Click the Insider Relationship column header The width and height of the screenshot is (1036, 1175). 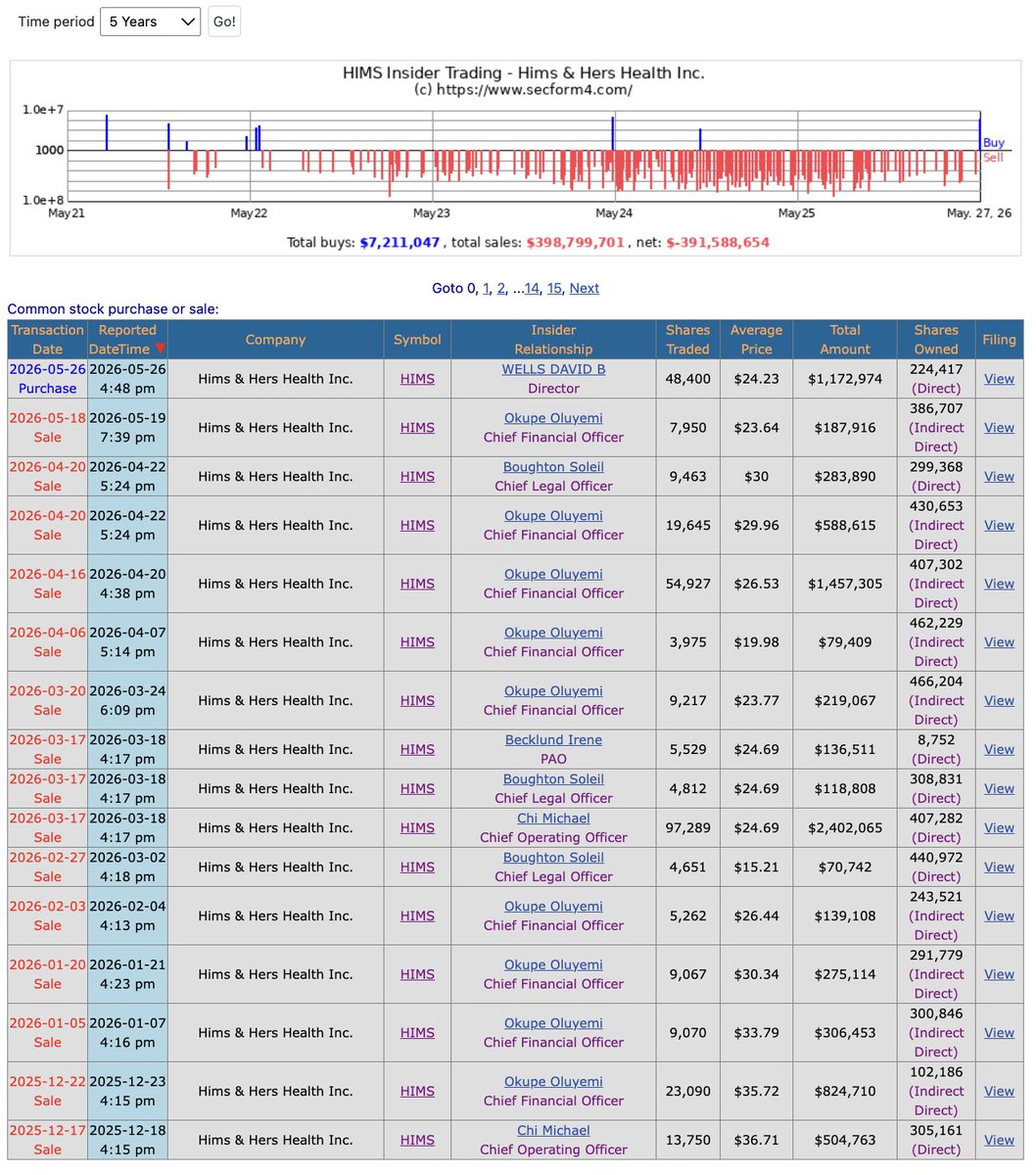pos(553,340)
